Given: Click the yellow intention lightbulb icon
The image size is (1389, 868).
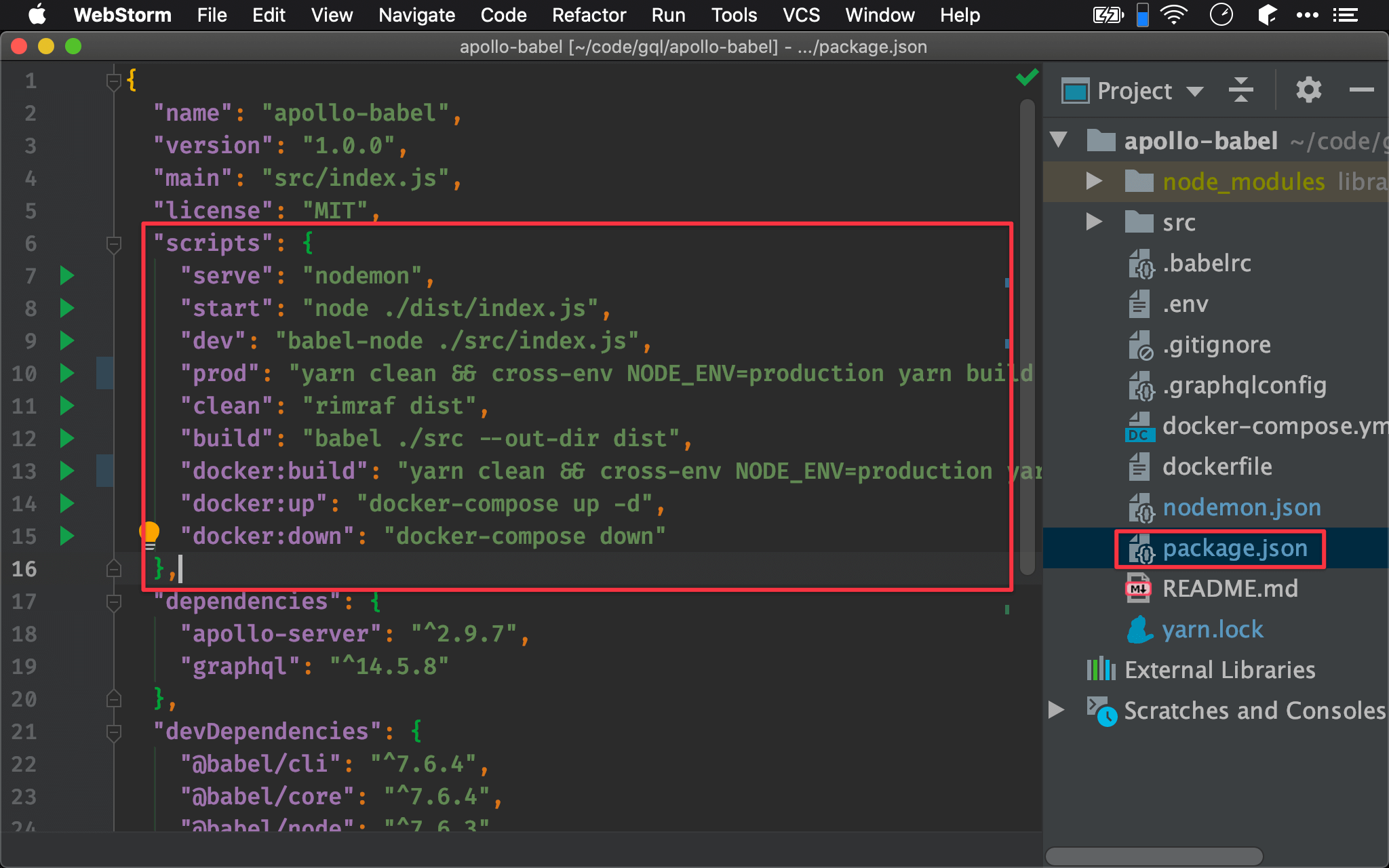Looking at the screenshot, I should point(149,534).
